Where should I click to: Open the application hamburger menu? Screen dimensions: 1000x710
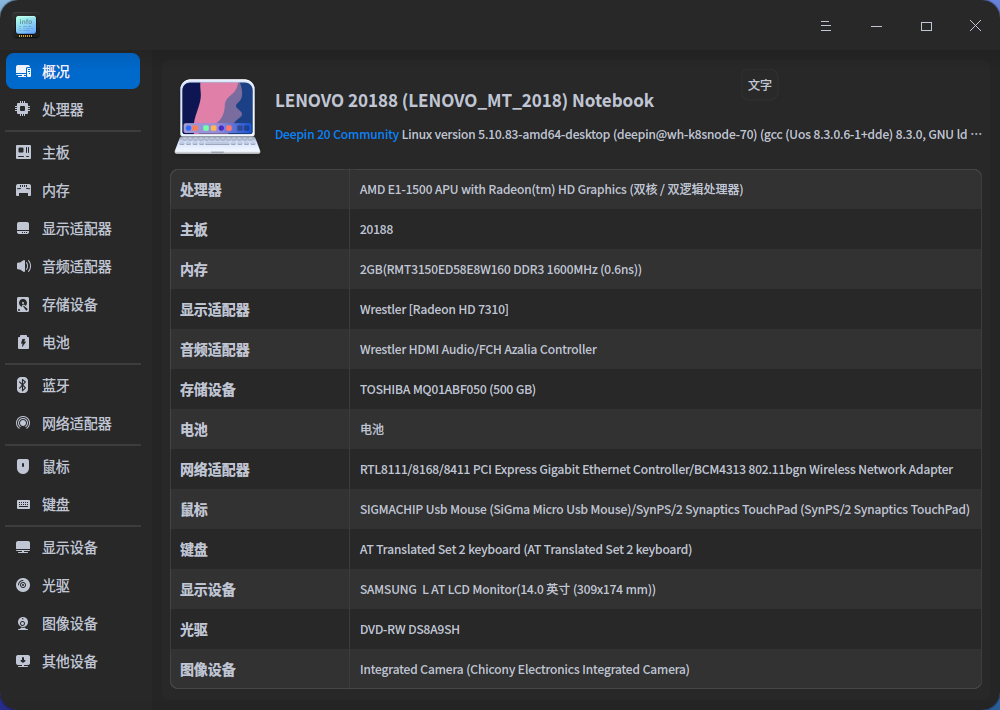pyautogui.click(x=825, y=26)
